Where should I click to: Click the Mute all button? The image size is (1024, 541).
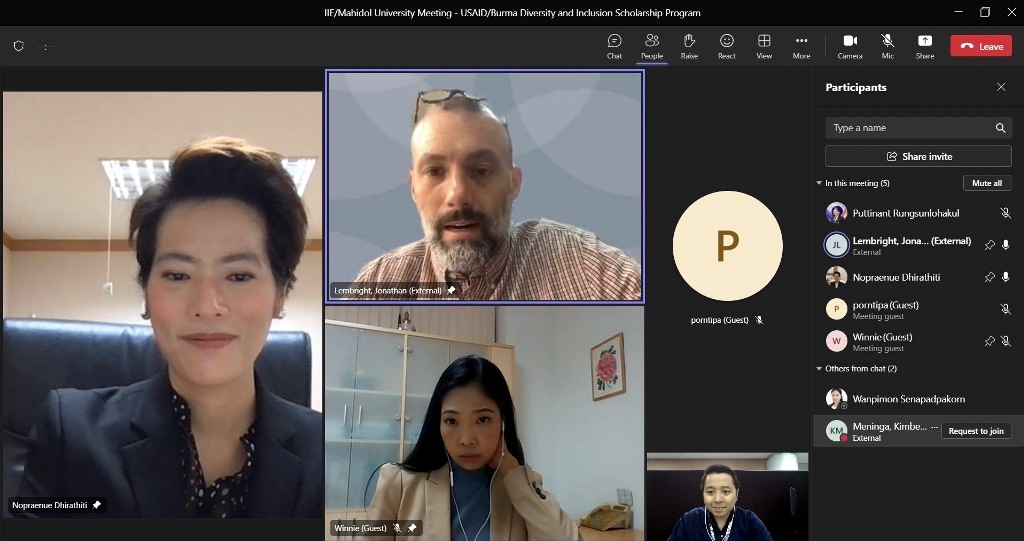tap(987, 183)
